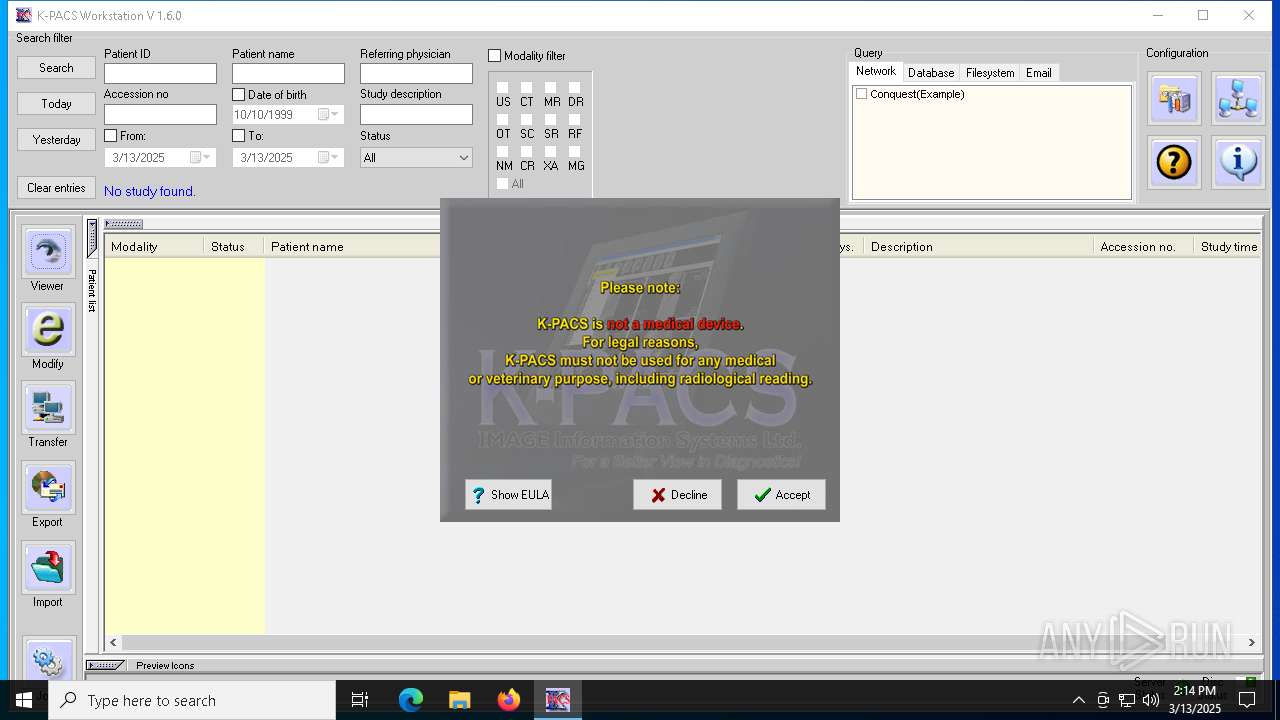Click the K-PACS taskbar icon
Screen dimensions: 1280x720
coord(557,700)
